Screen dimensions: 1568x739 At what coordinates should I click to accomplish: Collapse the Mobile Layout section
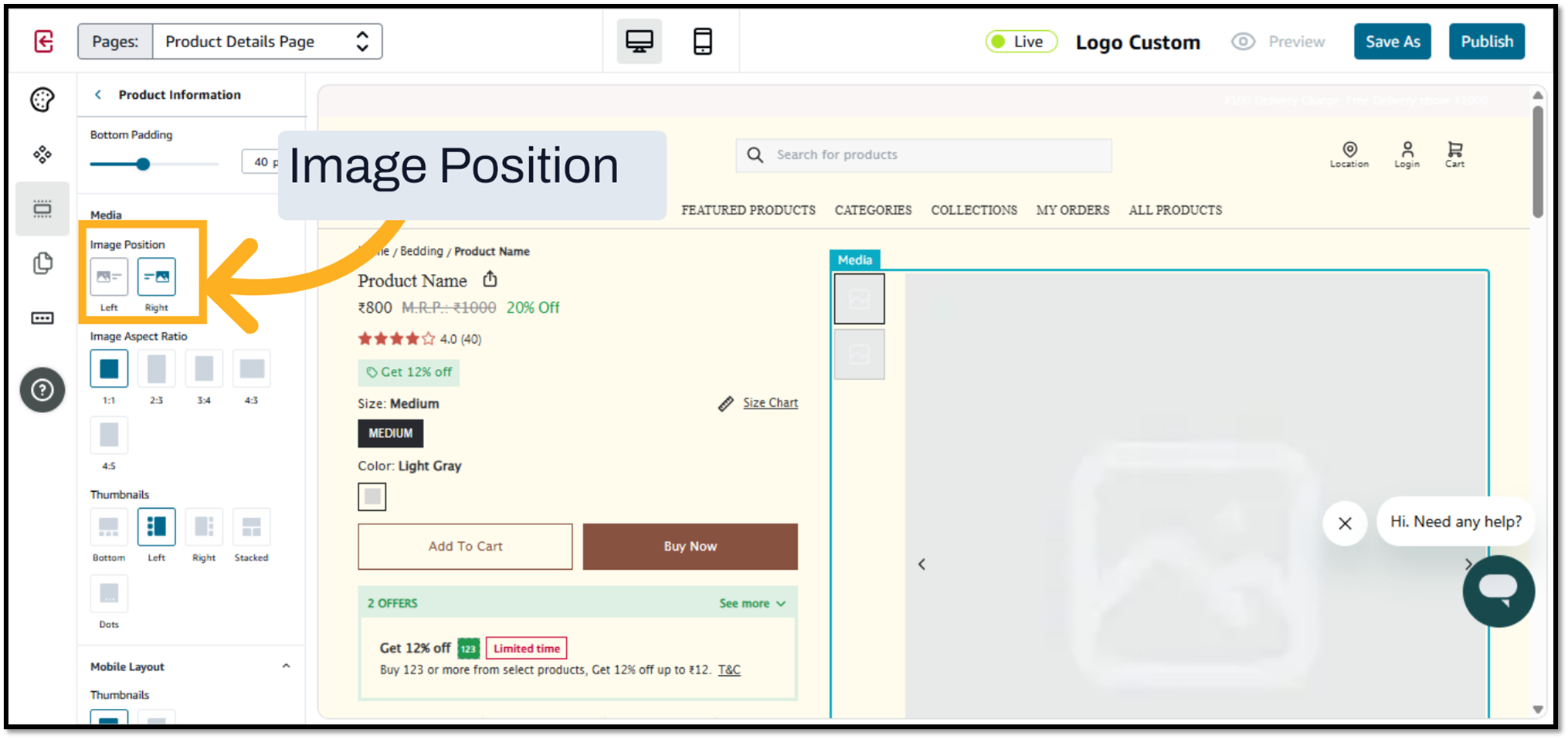click(286, 666)
